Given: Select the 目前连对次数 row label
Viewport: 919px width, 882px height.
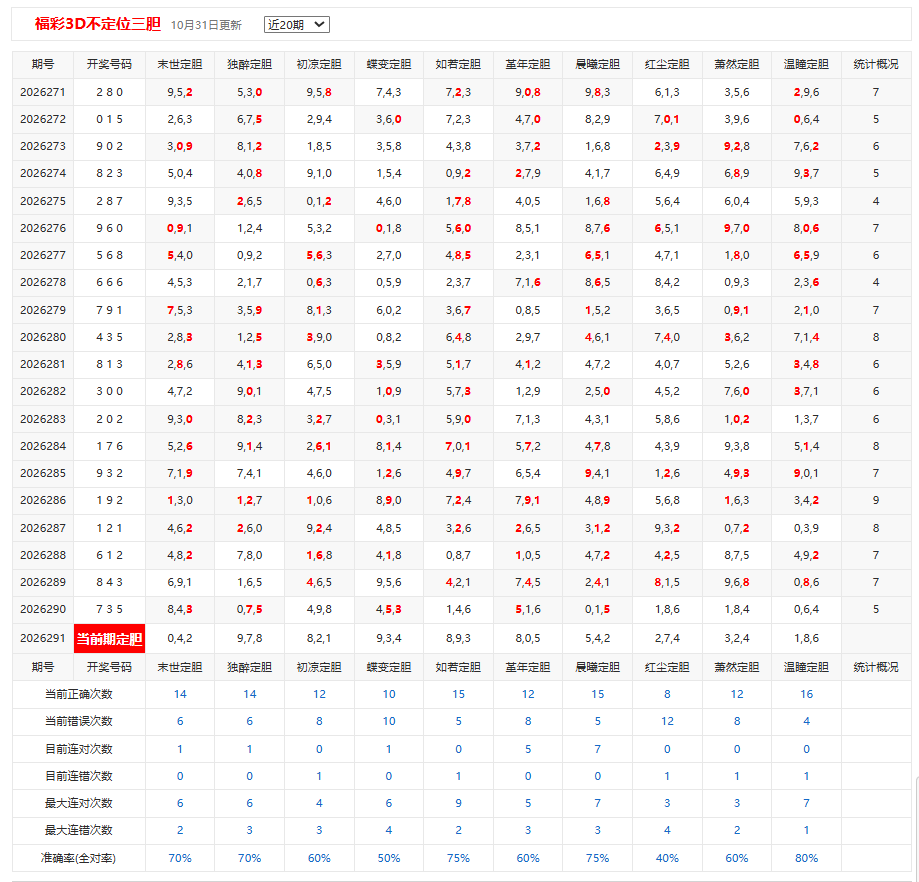Looking at the screenshot, I should 79,749.
